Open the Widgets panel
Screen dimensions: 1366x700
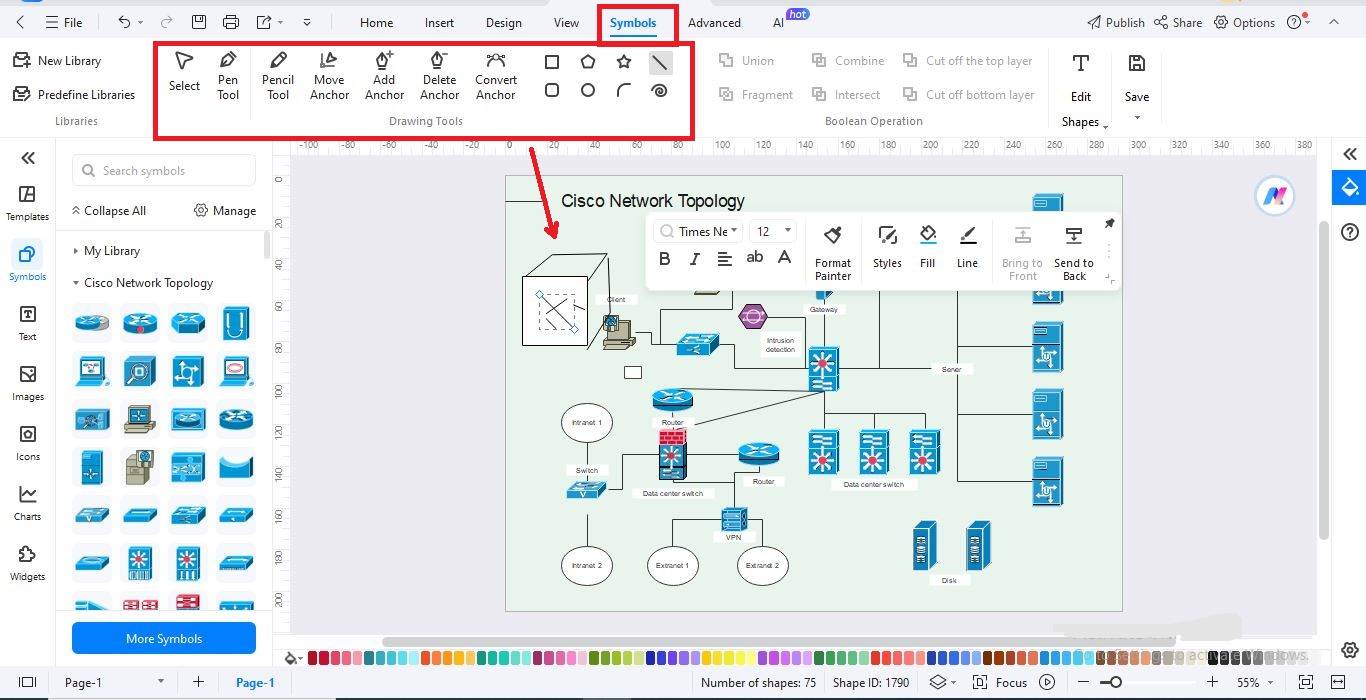click(27, 562)
